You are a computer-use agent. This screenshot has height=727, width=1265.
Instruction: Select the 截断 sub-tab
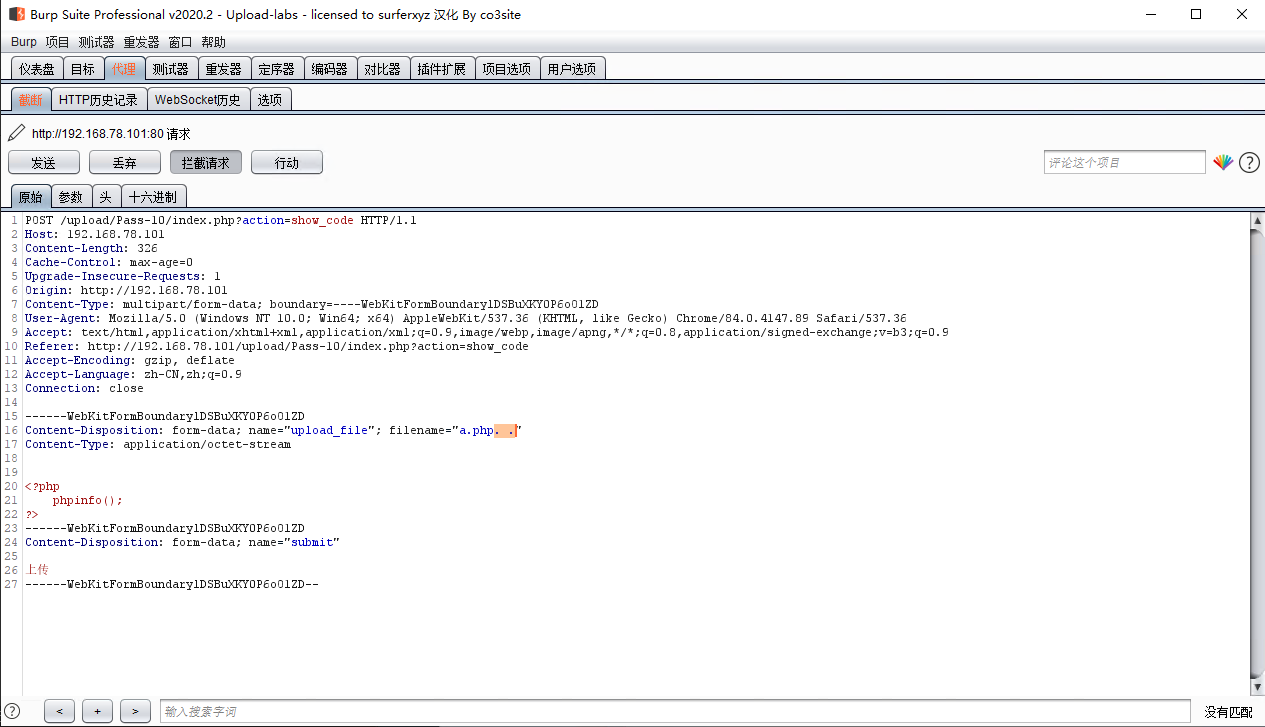click(x=31, y=100)
